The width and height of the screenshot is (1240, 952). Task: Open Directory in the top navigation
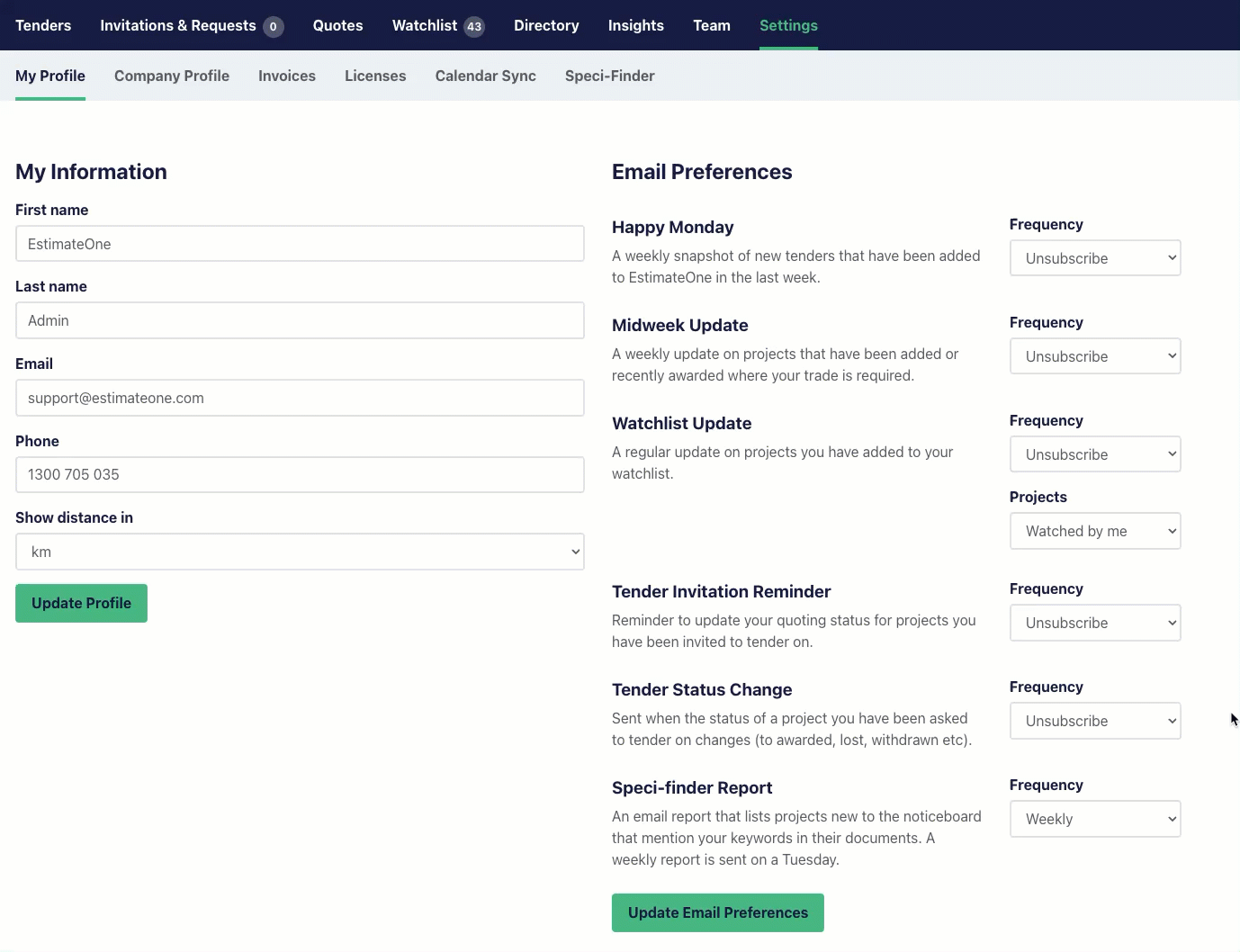click(546, 25)
